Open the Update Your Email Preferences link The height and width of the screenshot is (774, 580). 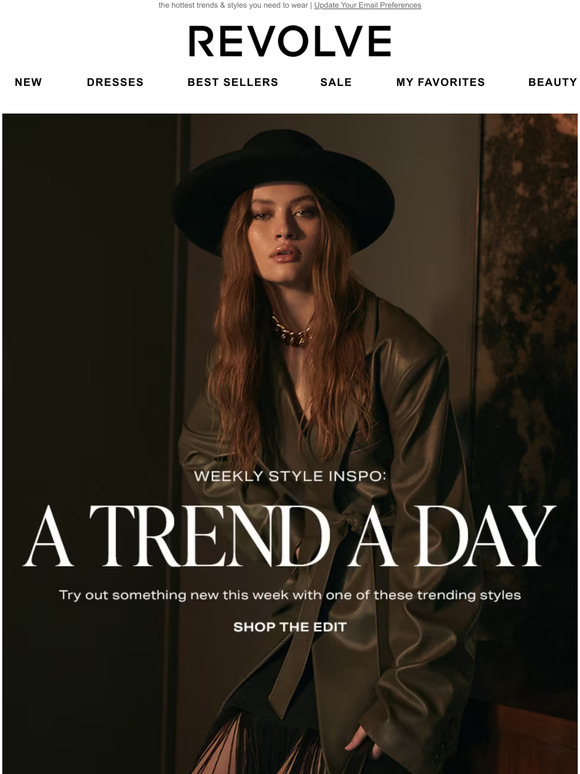(367, 5)
